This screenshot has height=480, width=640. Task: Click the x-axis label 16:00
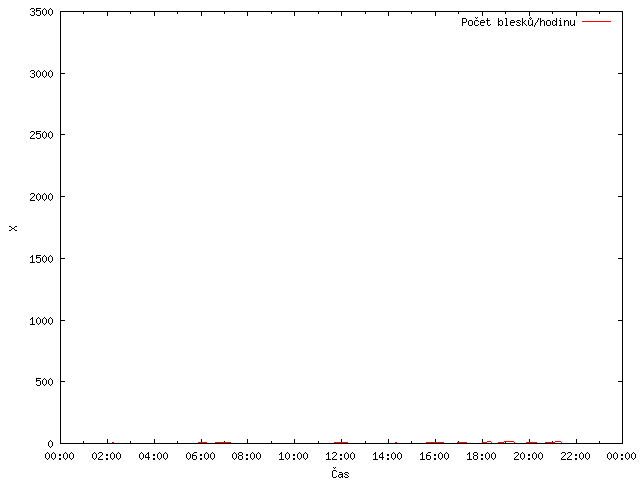(x=434, y=456)
